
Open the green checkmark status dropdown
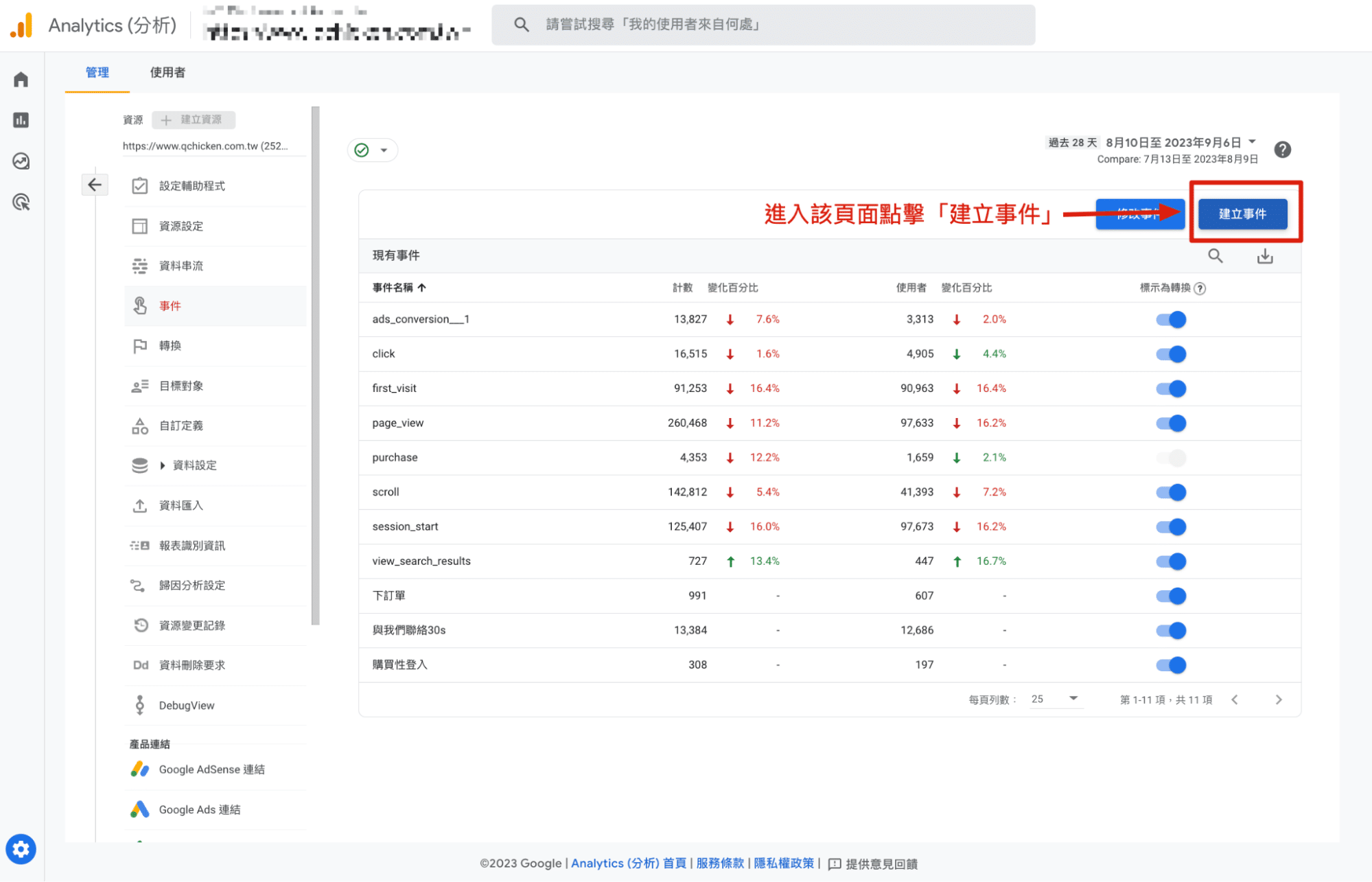coord(373,150)
